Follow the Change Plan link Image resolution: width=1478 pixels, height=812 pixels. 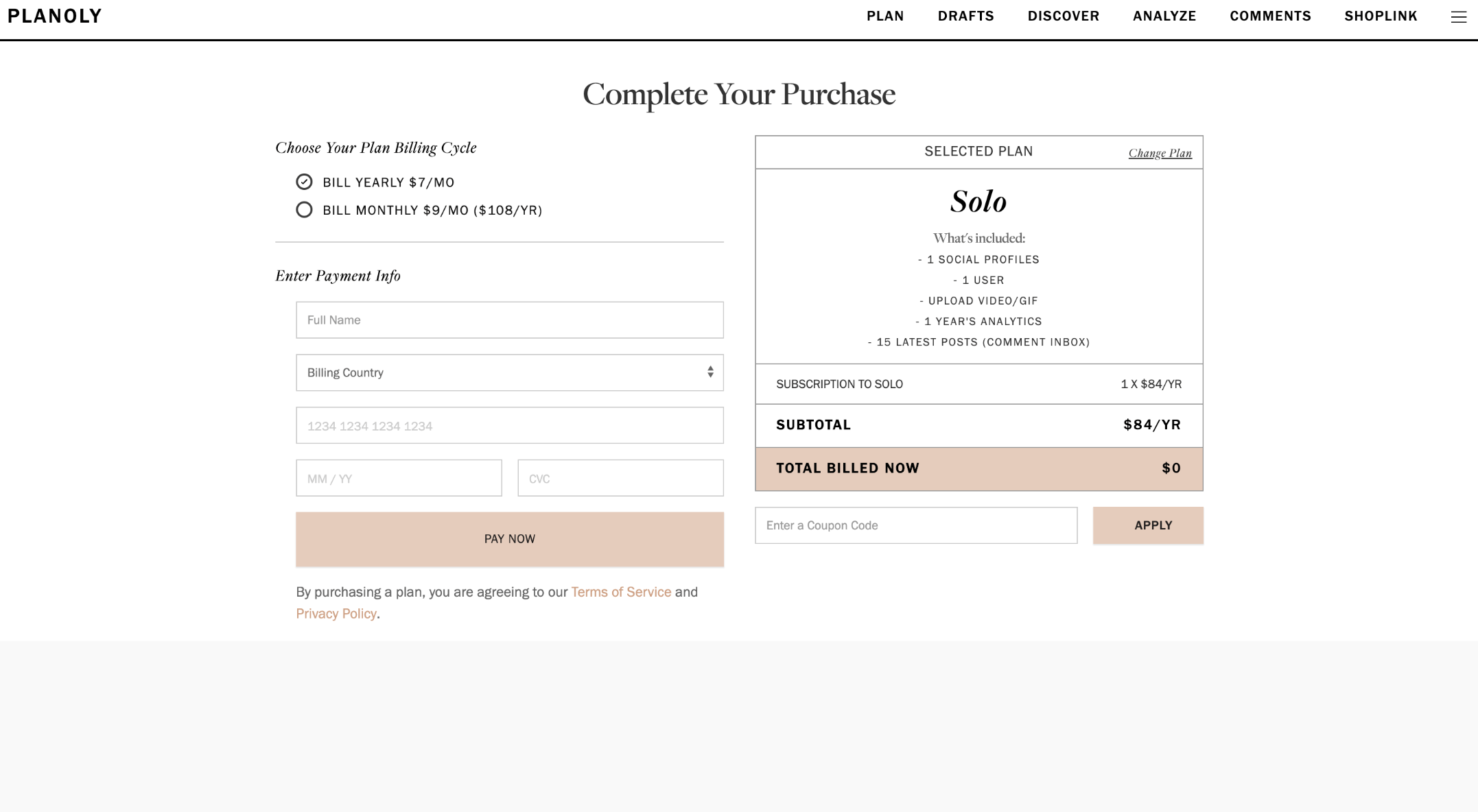pos(1160,153)
